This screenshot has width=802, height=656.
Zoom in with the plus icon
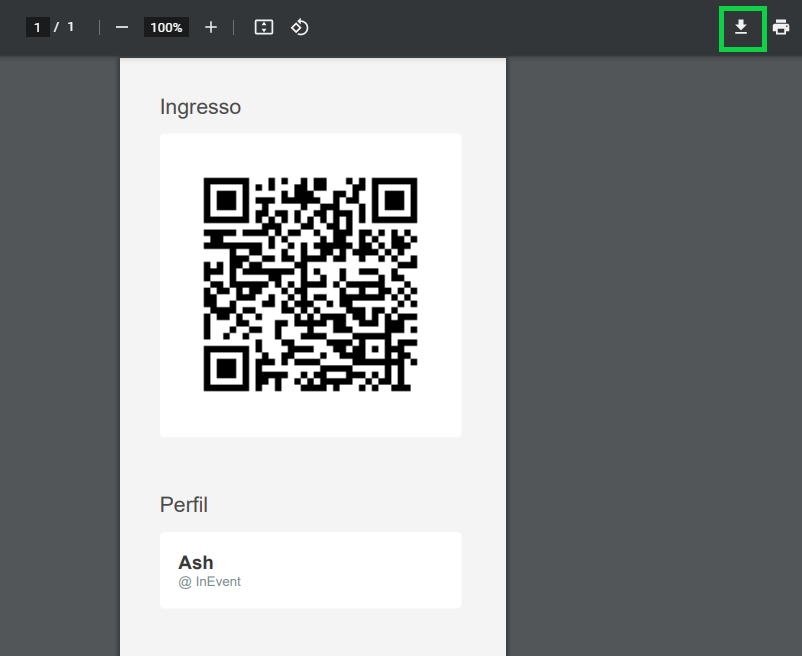(211, 27)
